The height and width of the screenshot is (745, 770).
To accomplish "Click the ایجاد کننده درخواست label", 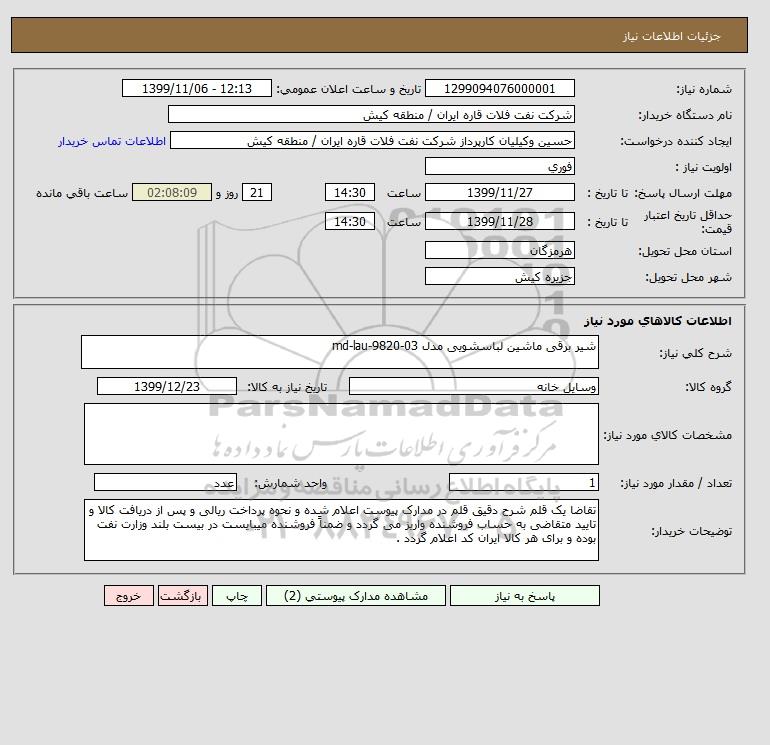I will point(676,141).
